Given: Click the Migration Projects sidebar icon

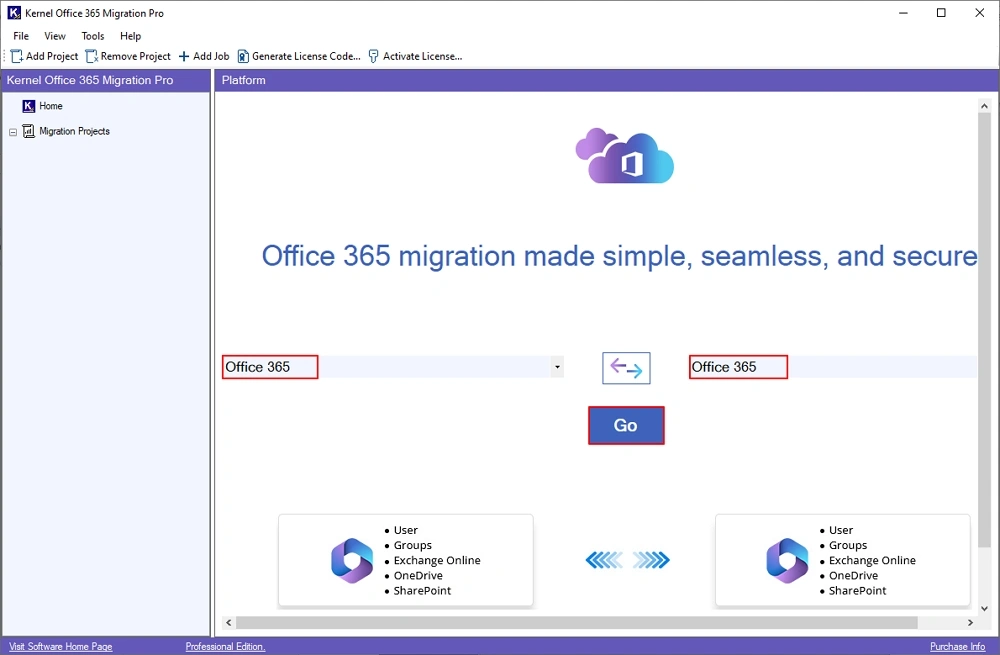Looking at the screenshot, I should click(29, 131).
